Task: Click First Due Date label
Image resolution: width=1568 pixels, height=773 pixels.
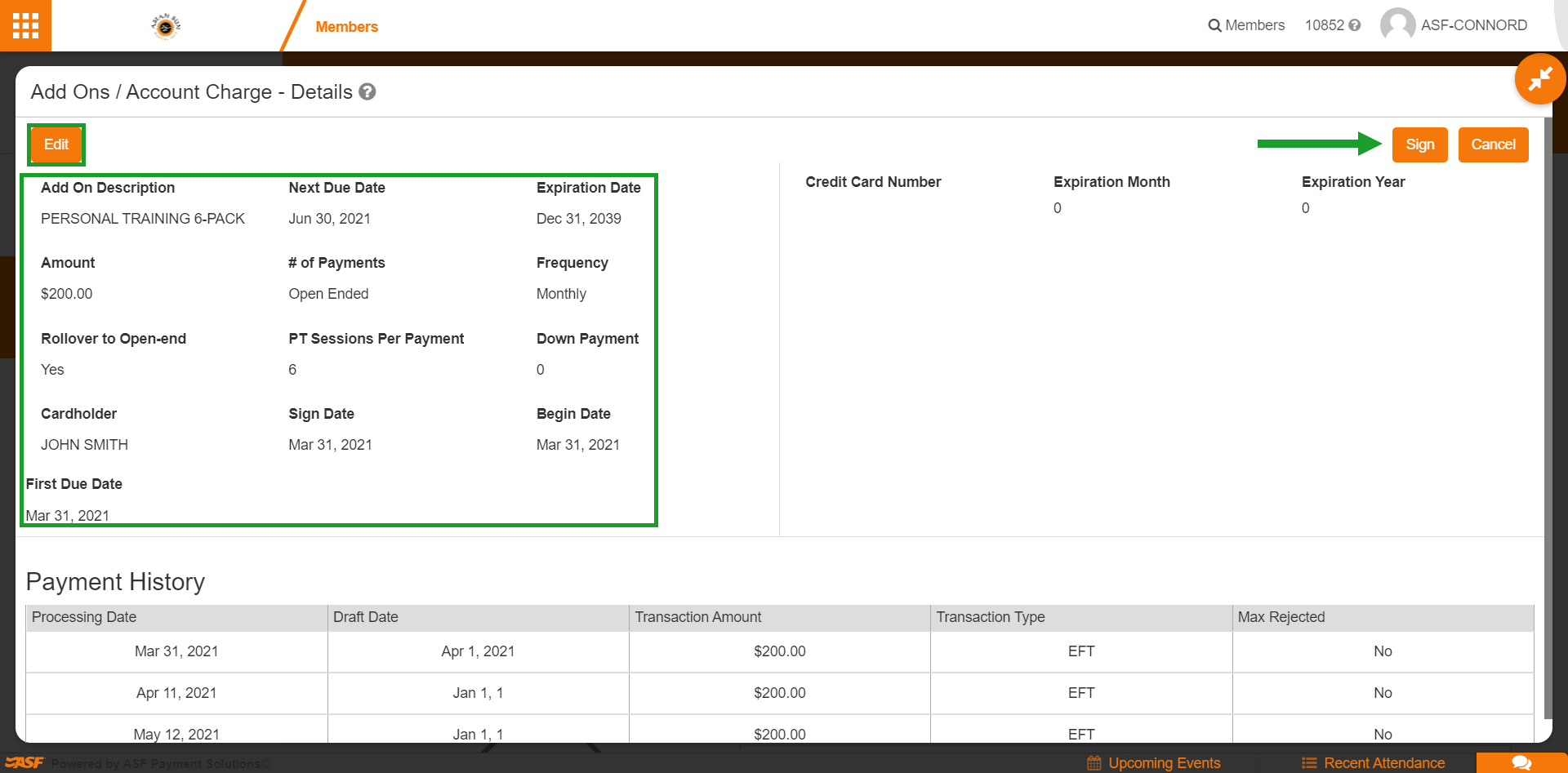Action: point(73,484)
